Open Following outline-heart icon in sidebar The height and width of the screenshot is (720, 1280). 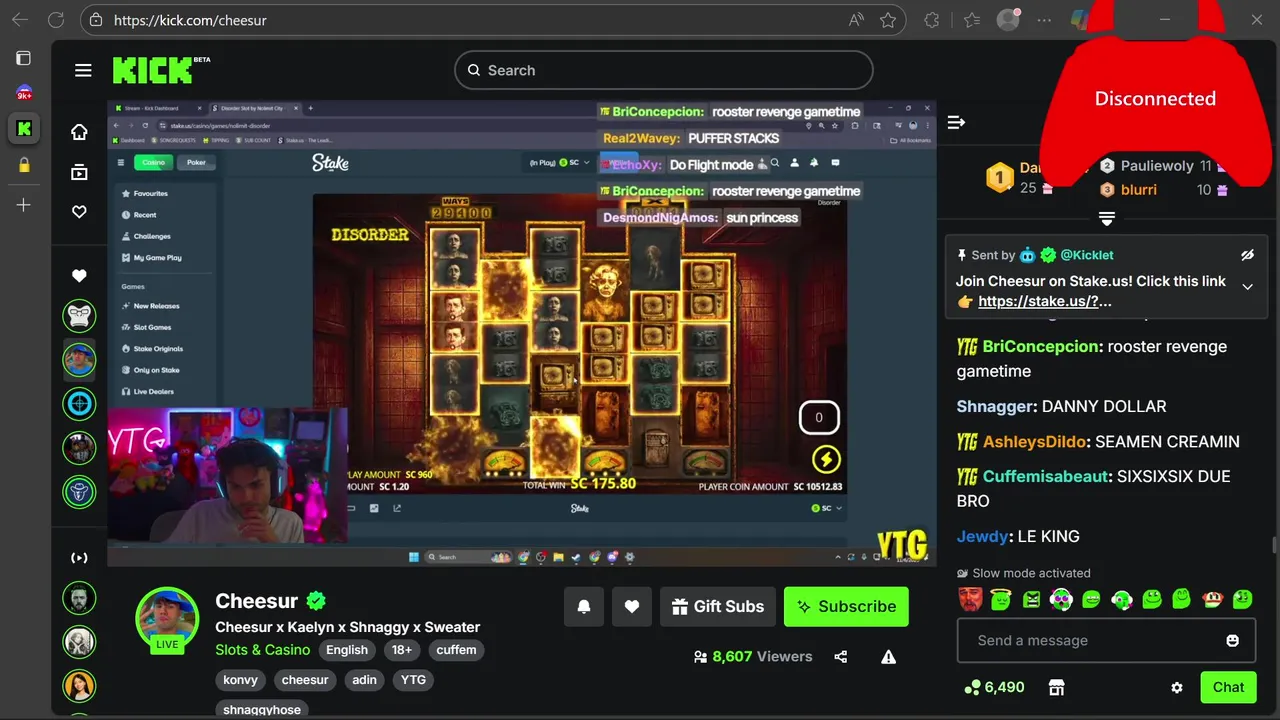pos(79,212)
